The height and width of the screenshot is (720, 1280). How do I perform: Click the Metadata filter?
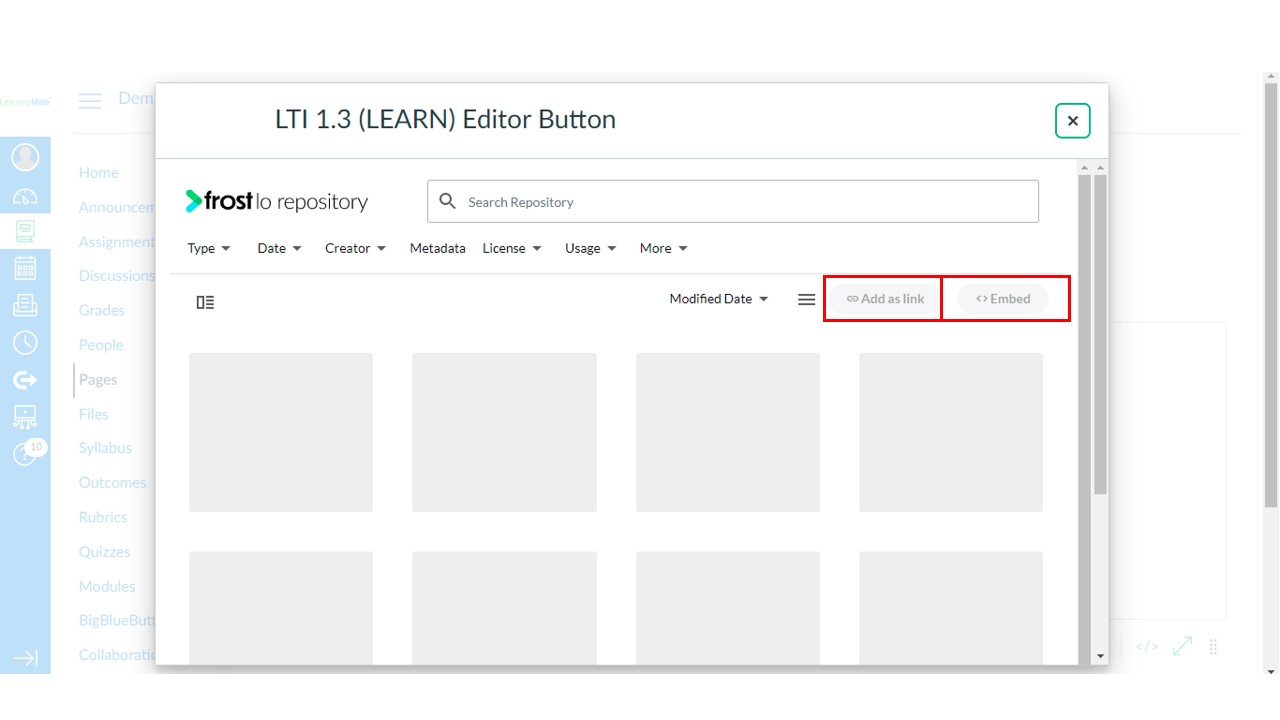point(437,248)
